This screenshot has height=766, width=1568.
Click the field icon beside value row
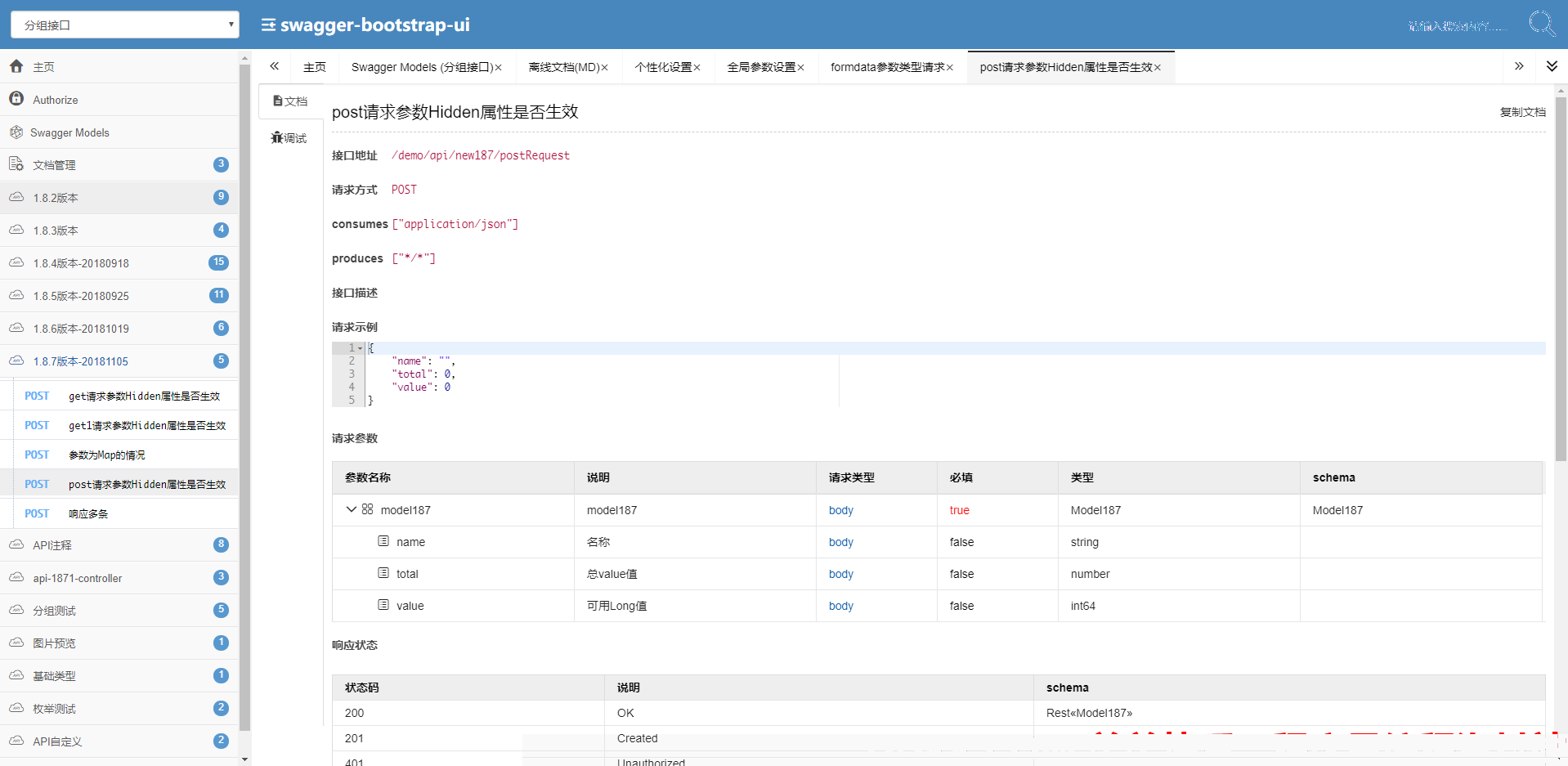383,604
